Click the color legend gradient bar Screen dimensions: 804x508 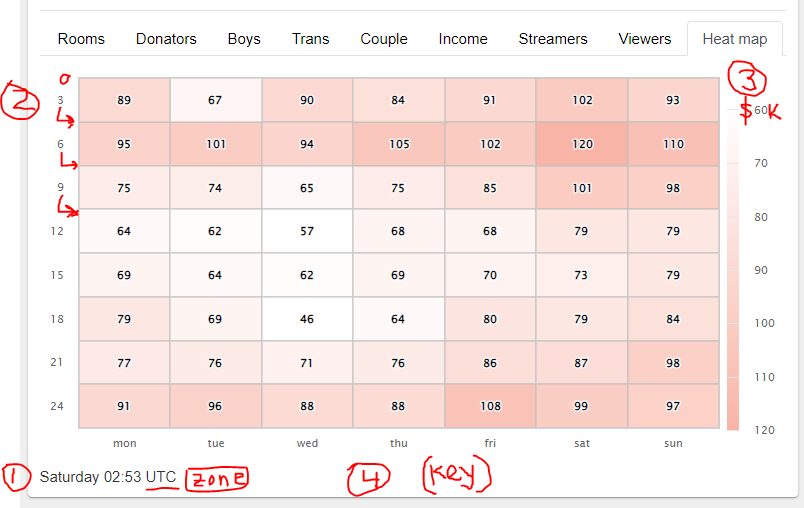pyautogui.click(x=733, y=270)
